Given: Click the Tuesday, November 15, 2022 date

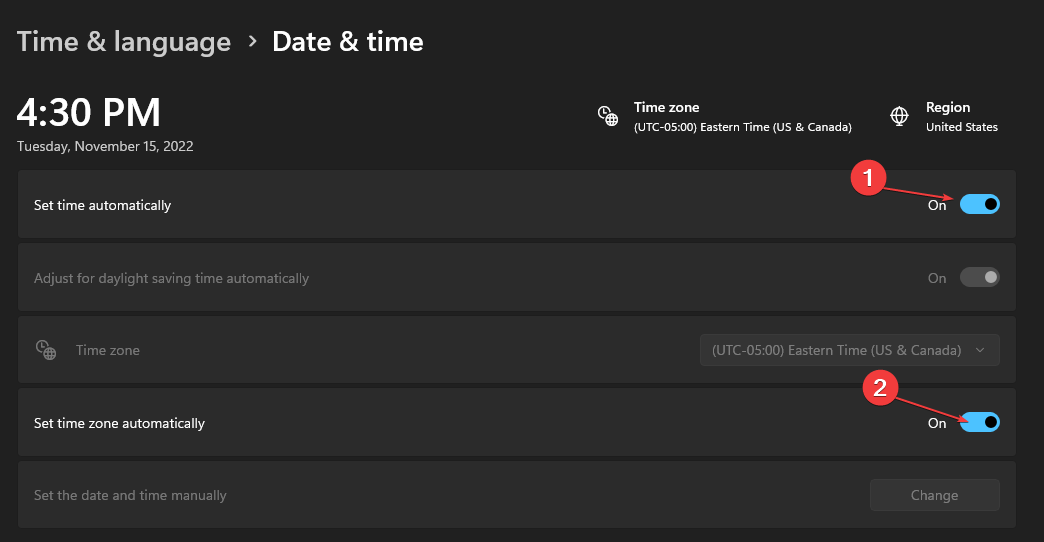Looking at the screenshot, I should point(105,146).
